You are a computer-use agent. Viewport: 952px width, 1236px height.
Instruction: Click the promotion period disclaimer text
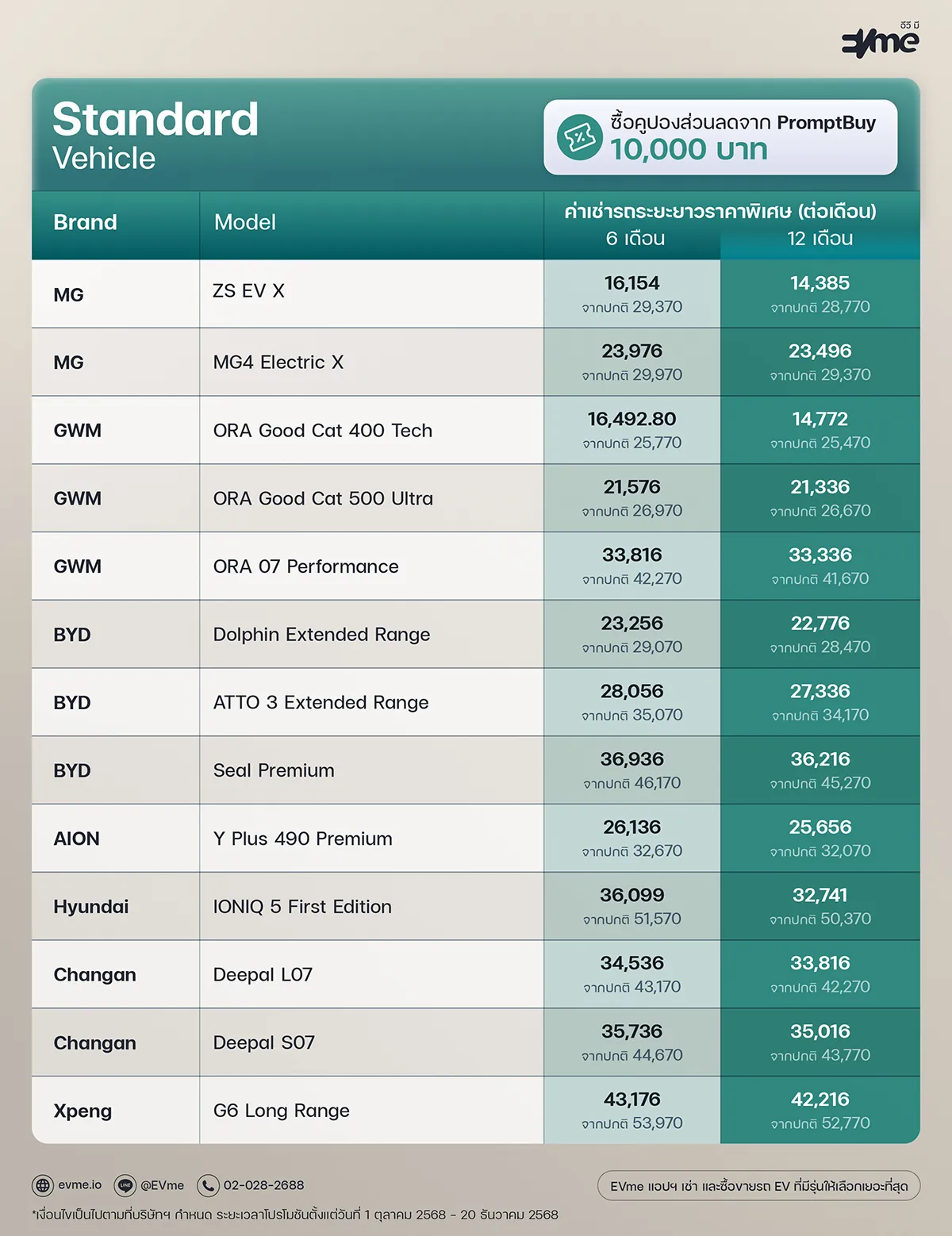(x=293, y=1215)
